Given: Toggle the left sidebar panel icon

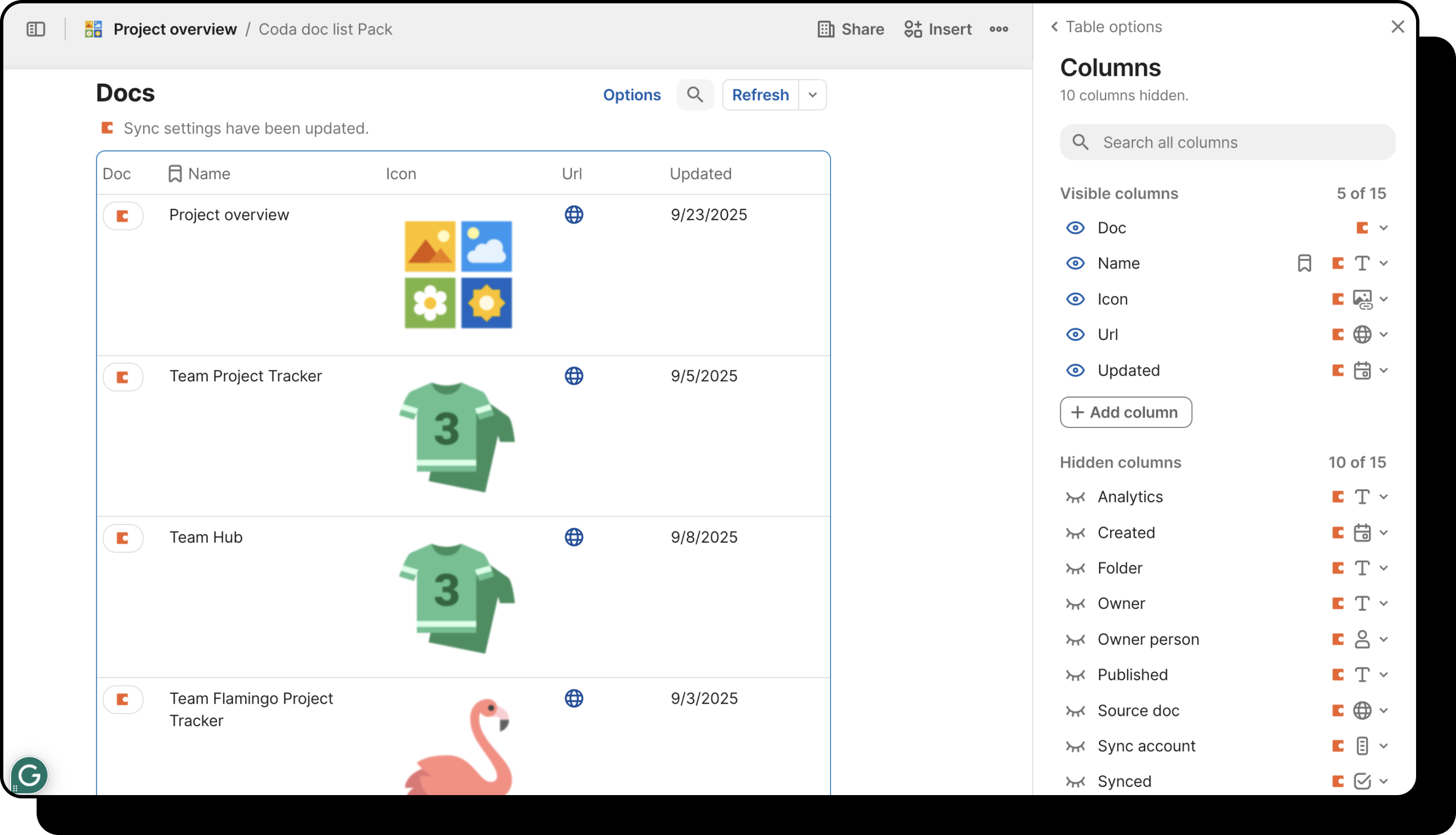Looking at the screenshot, I should [x=35, y=29].
